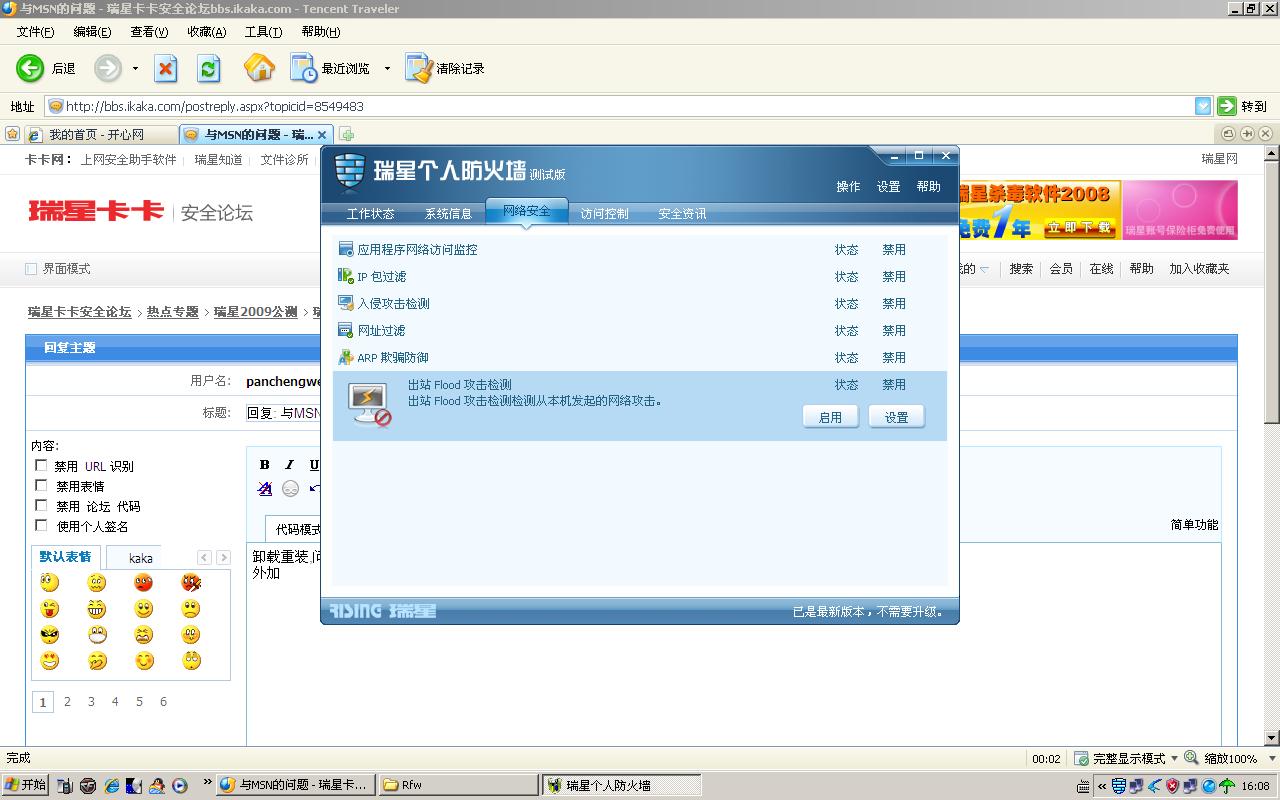Click the green 转到 Go arrow
This screenshot has height=800, width=1280.
point(1227,106)
